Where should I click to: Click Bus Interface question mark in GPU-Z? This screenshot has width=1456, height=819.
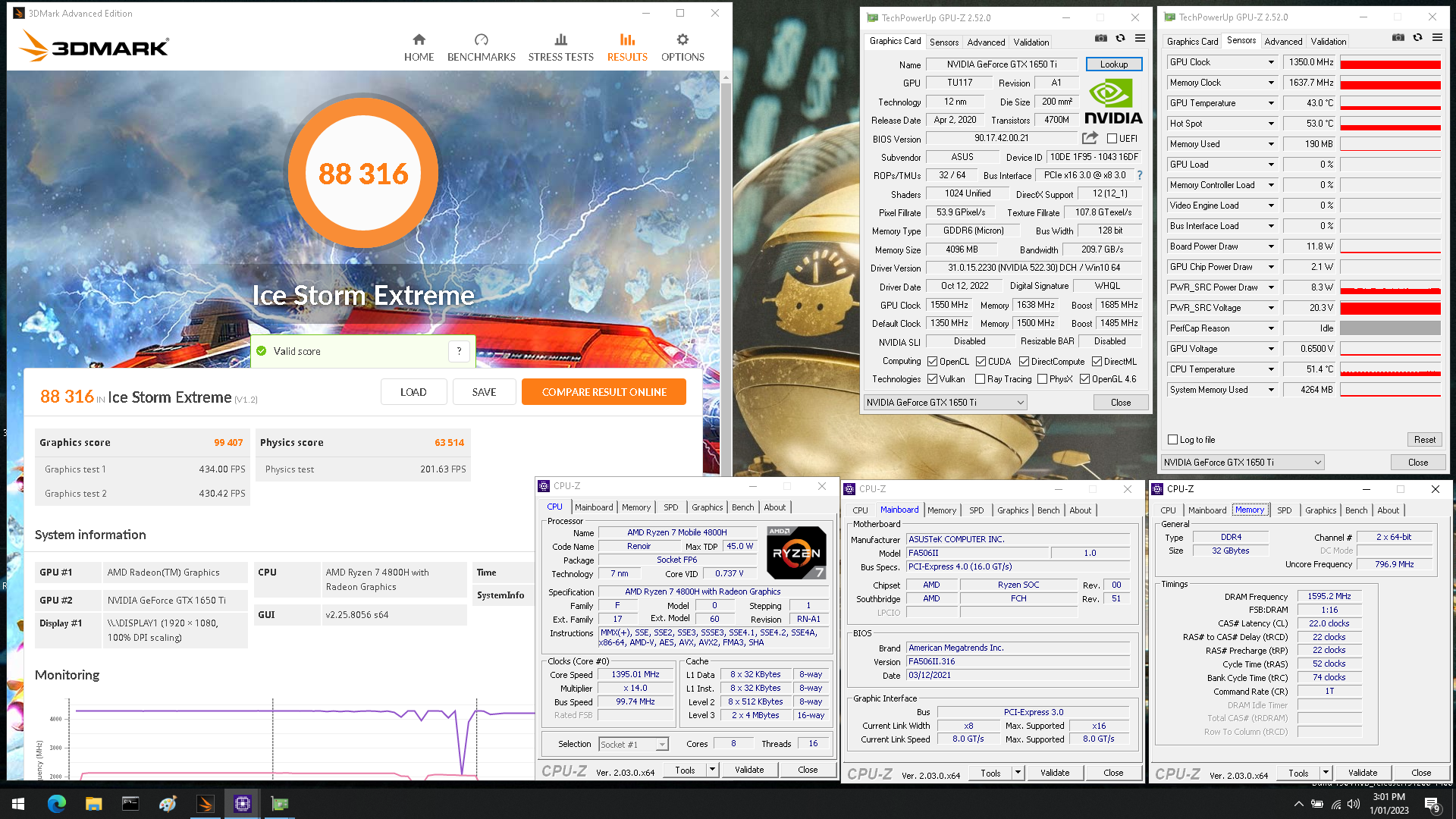(1139, 175)
